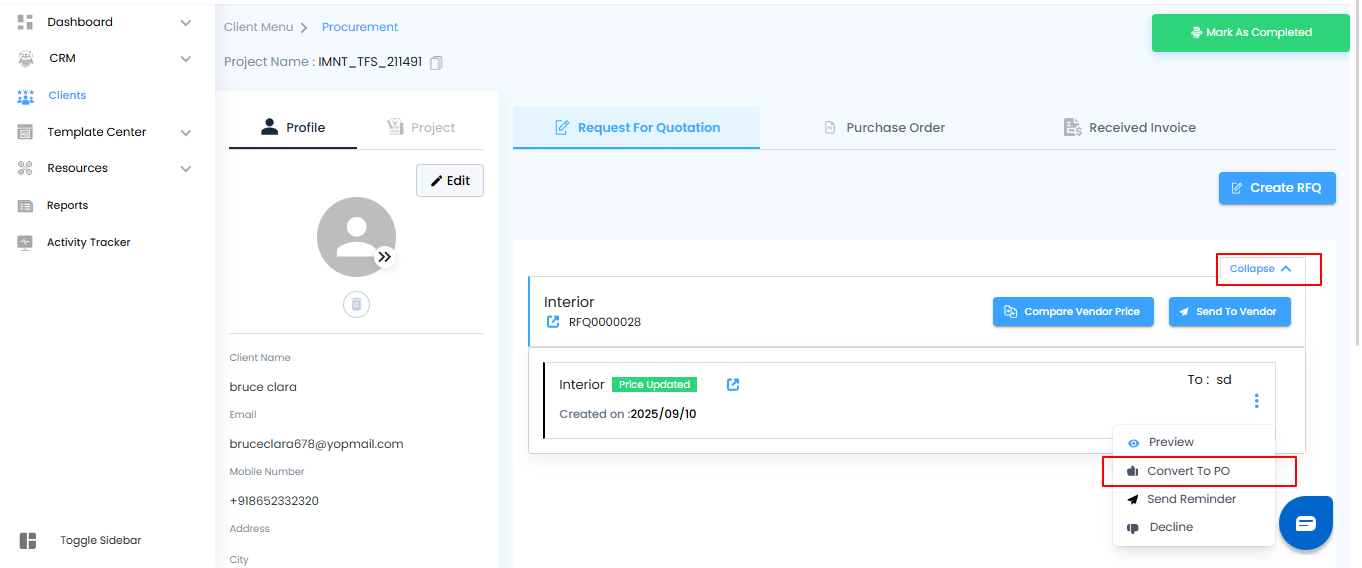
Task: Open RFQ0000028 via its external link icon
Action: click(553, 322)
